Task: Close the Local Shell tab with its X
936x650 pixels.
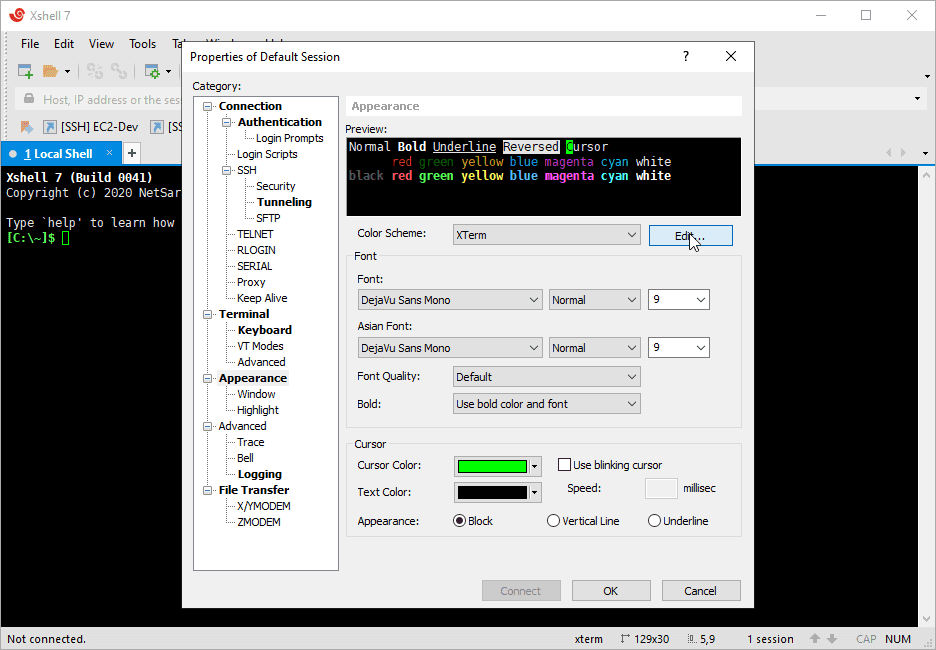Action: 109,153
